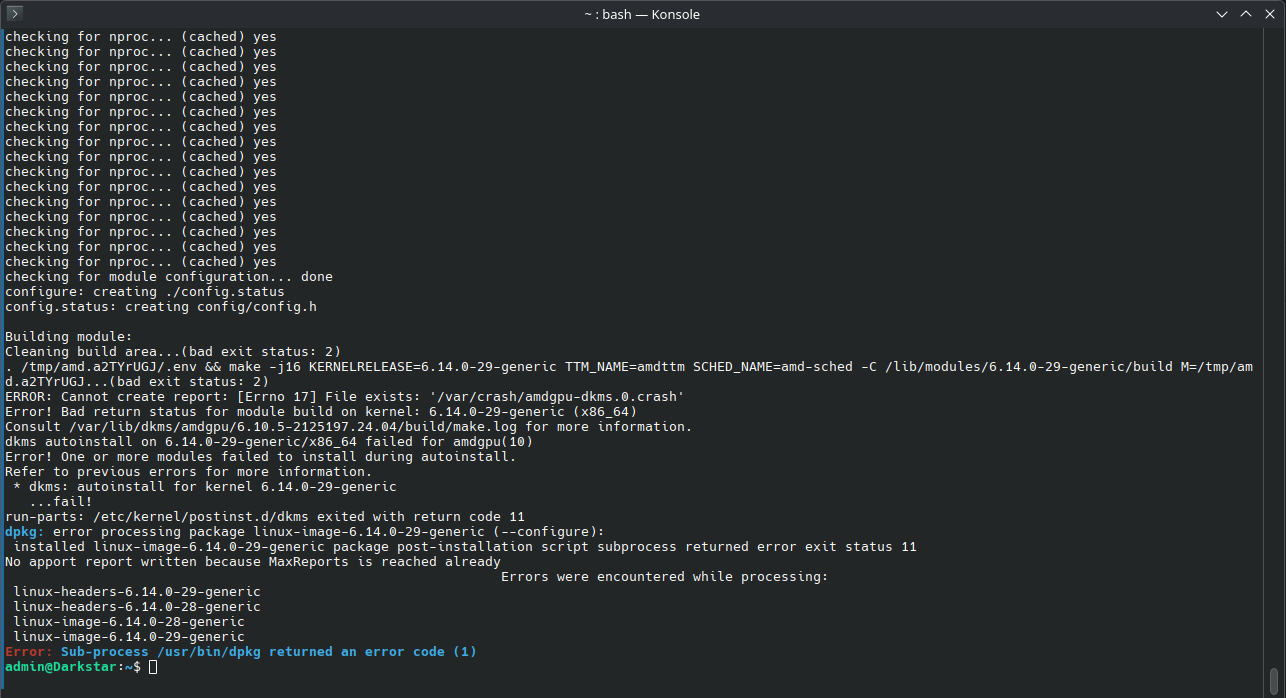The height and width of the screenshot is (698, 1286).
Task: Click 'Errors were encountered while processing:' text
Action: point(665,577)
